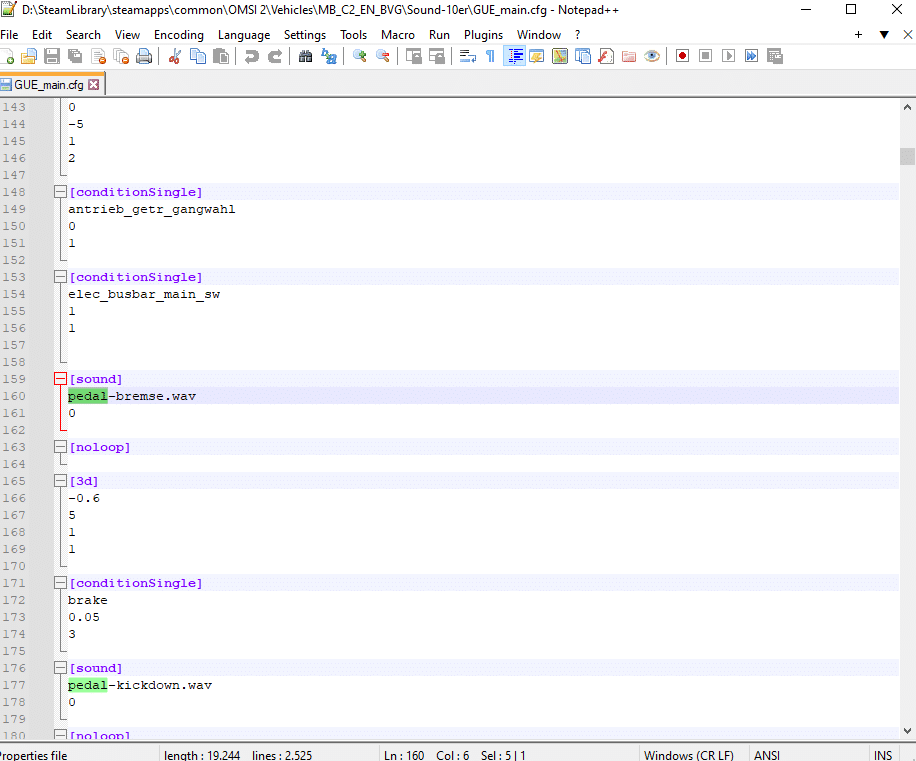Open Find with the binoculars icon
916x761 pixels.
306,57
